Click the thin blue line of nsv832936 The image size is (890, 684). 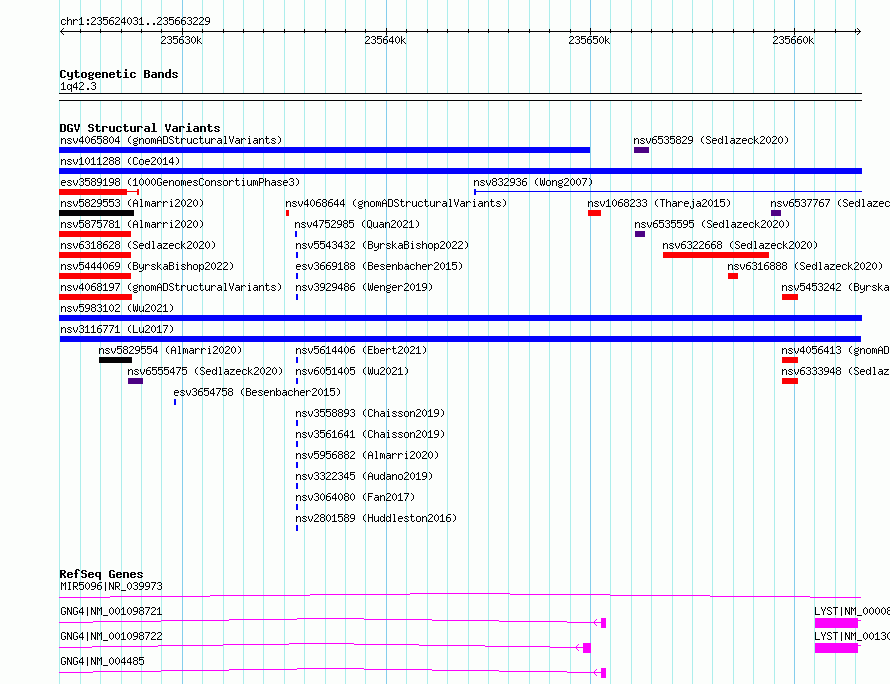coord(668,192)
